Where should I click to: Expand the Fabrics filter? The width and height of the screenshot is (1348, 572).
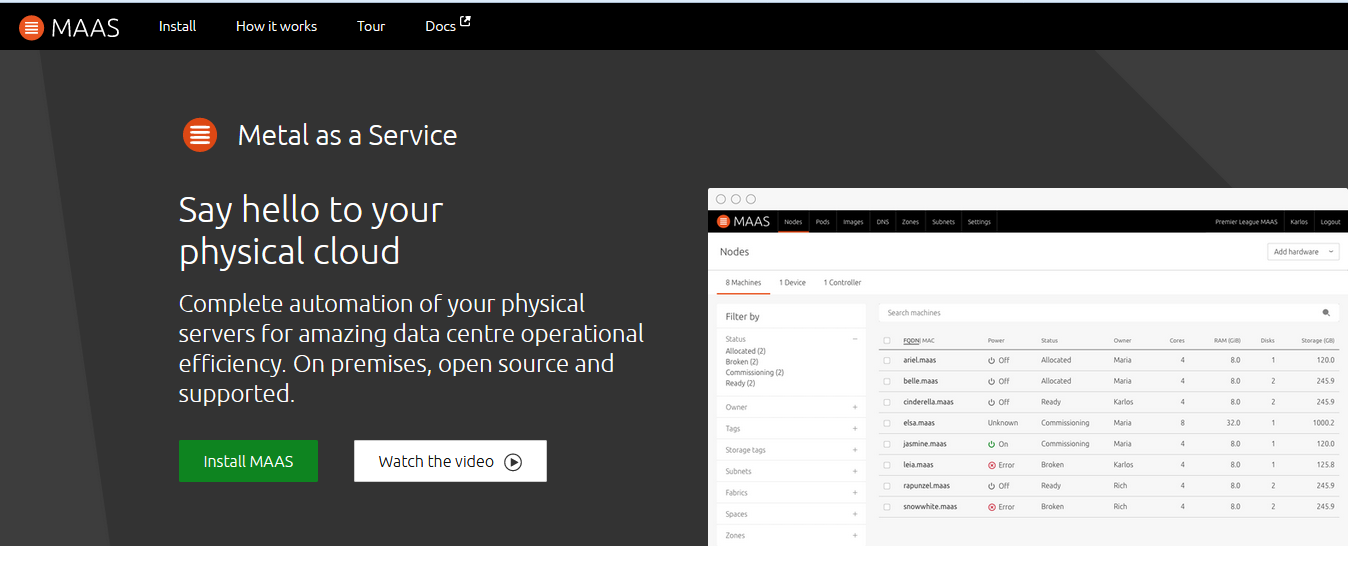(x=855, y=493)
